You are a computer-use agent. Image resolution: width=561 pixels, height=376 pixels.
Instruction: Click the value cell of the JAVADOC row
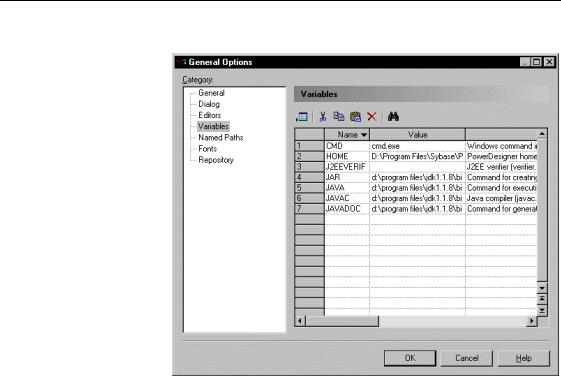coord(418,209)
